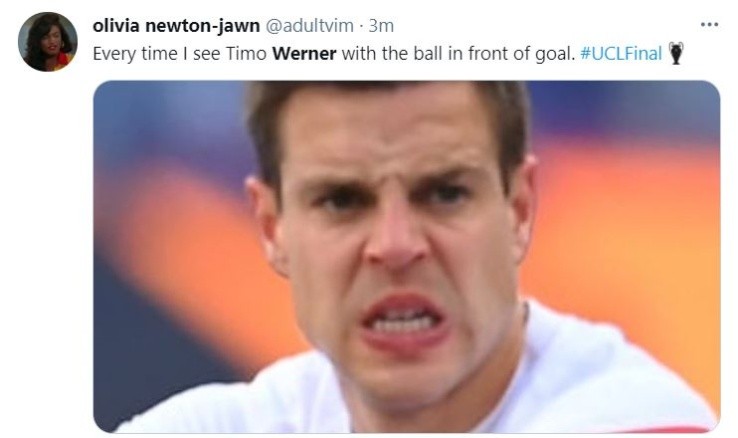Visit the @adultvim handle profile
Screen dimensions: 738x438
coord(309,25)
